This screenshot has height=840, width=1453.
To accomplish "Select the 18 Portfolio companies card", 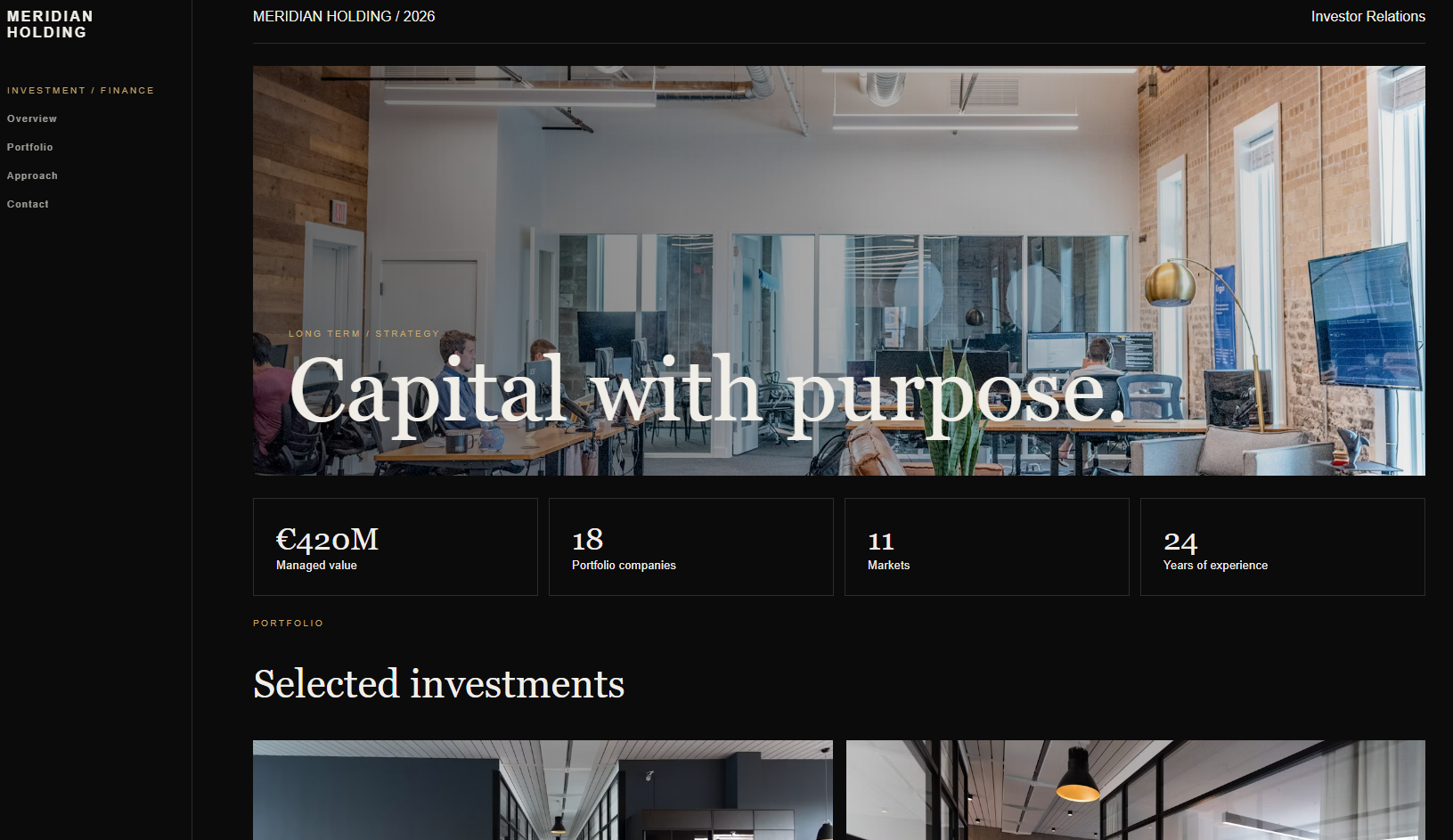I will pyautogui.click(x=691, y=547).
